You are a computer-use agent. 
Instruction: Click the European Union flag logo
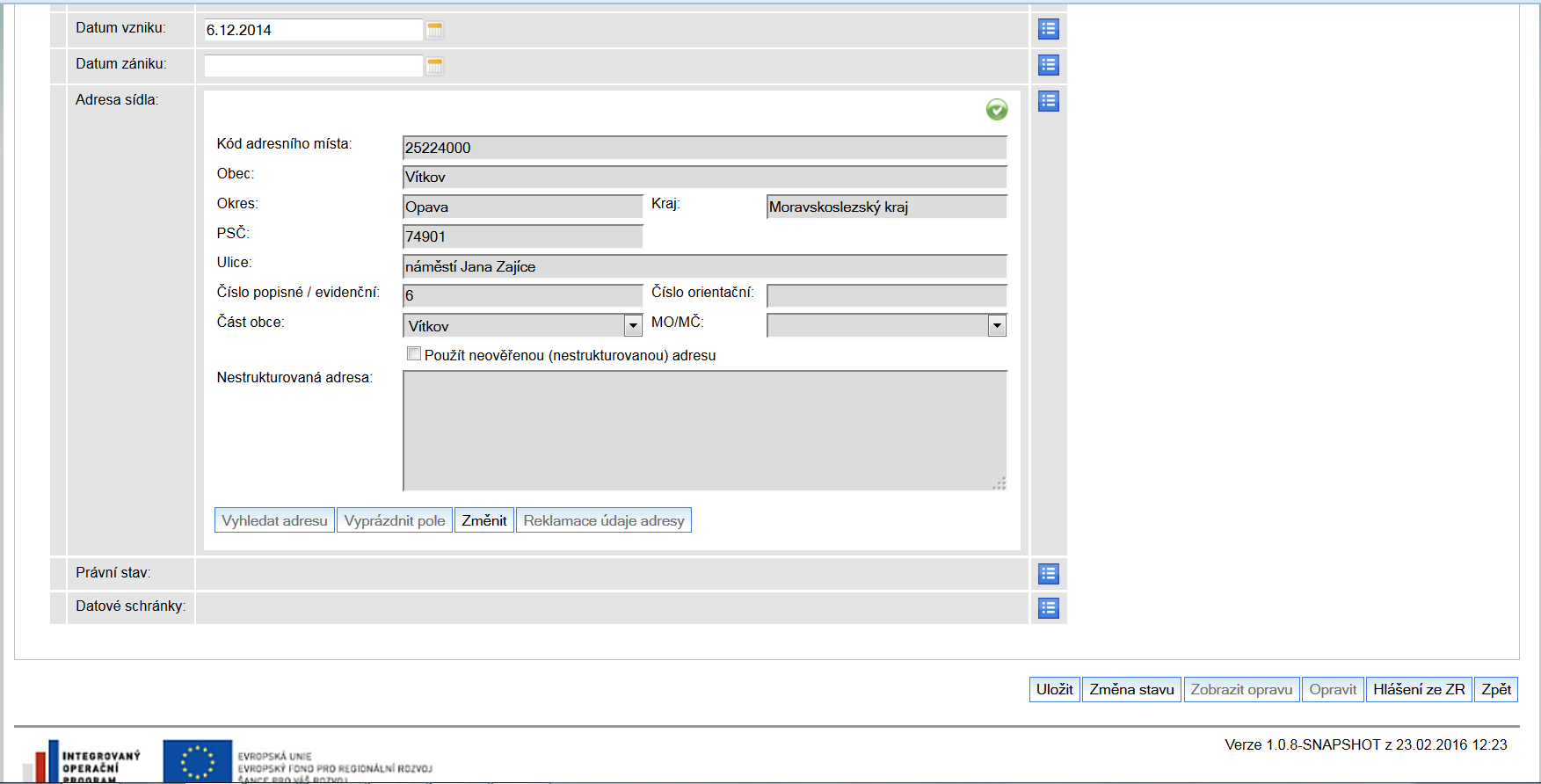pos(198,761)
